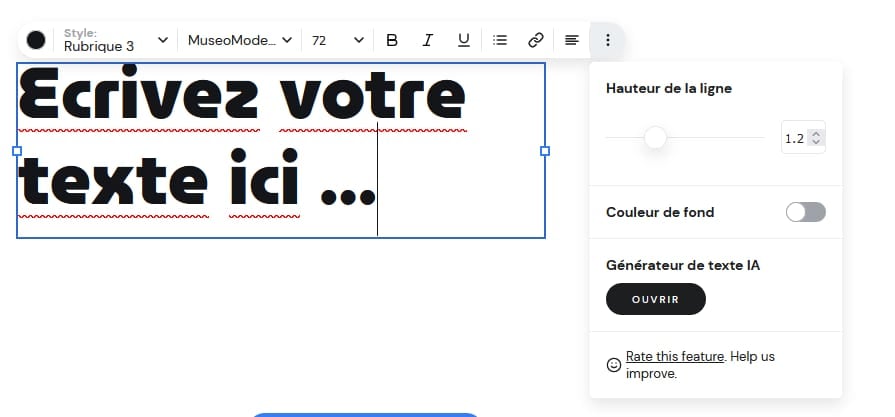Apply italic formatting to text

click(x=428, y=40)
